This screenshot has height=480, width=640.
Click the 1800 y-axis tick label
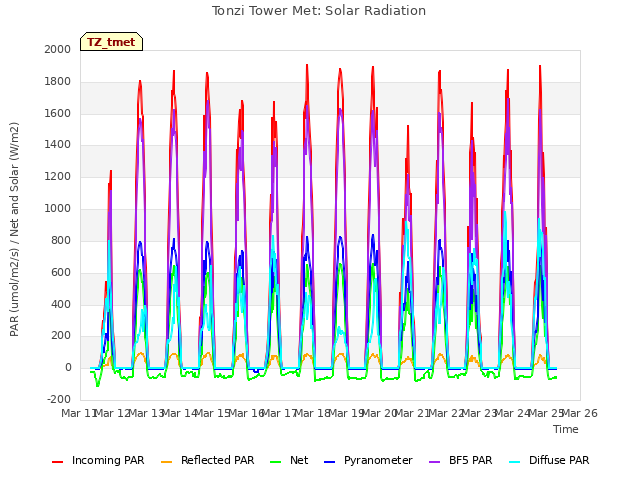[x=58, y=82]
